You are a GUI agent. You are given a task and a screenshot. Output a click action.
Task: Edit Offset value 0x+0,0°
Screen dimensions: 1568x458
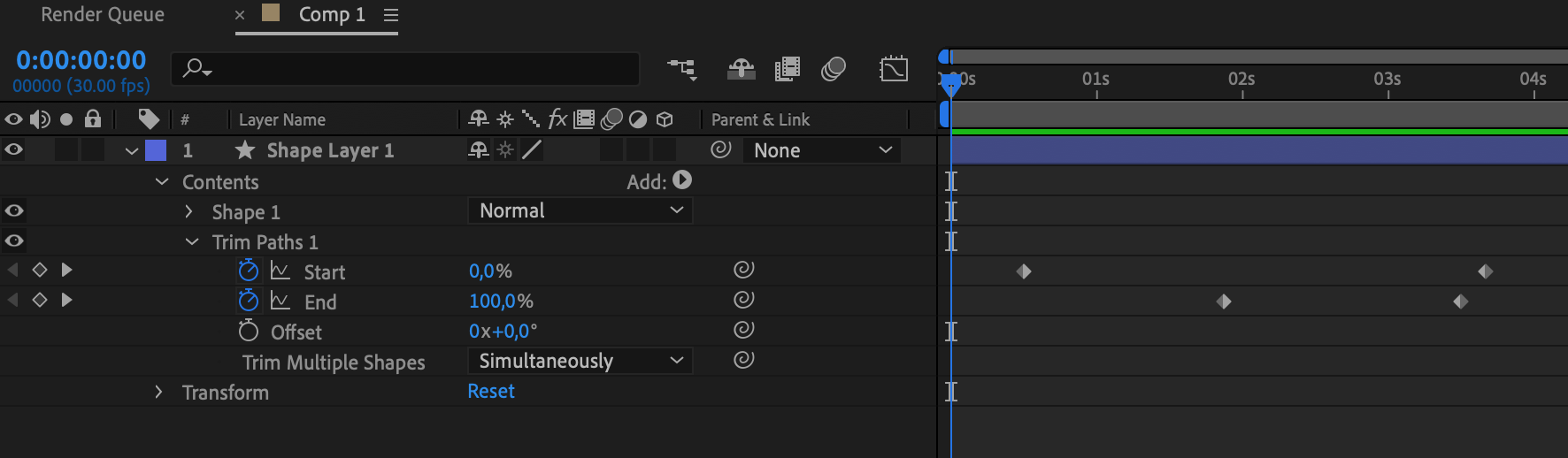click(503, 331)
